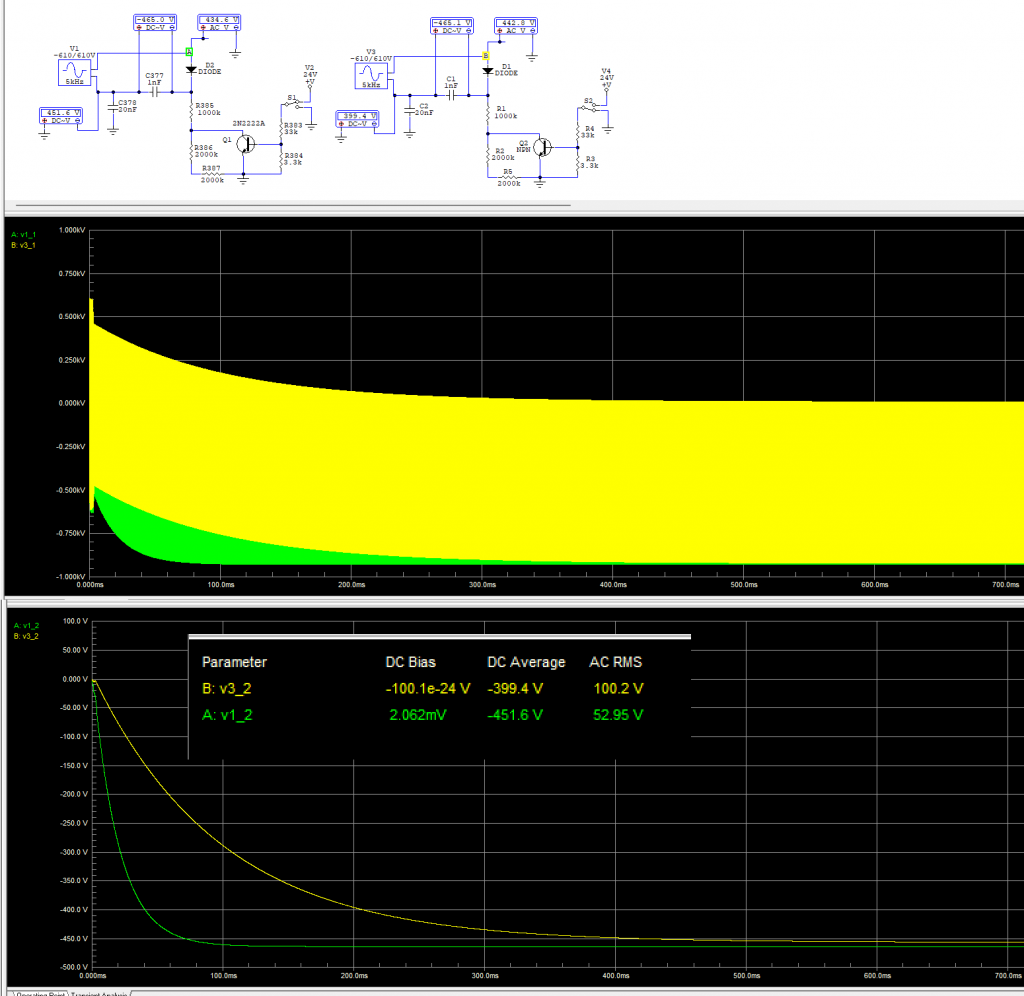The width and height of the screenshot is (1024, 996).
Task: Select resistor R384 3.3k
Action: pos(281,158)
